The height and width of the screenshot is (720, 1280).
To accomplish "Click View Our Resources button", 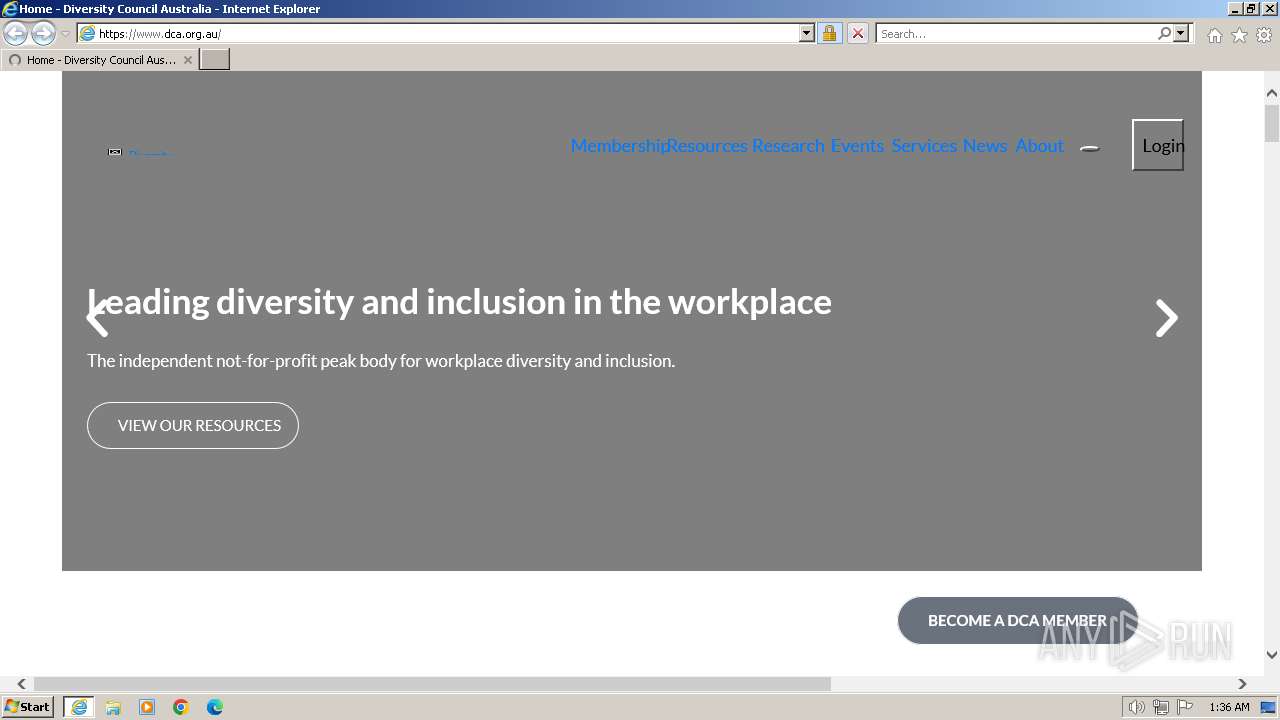I will click(193, 425).
